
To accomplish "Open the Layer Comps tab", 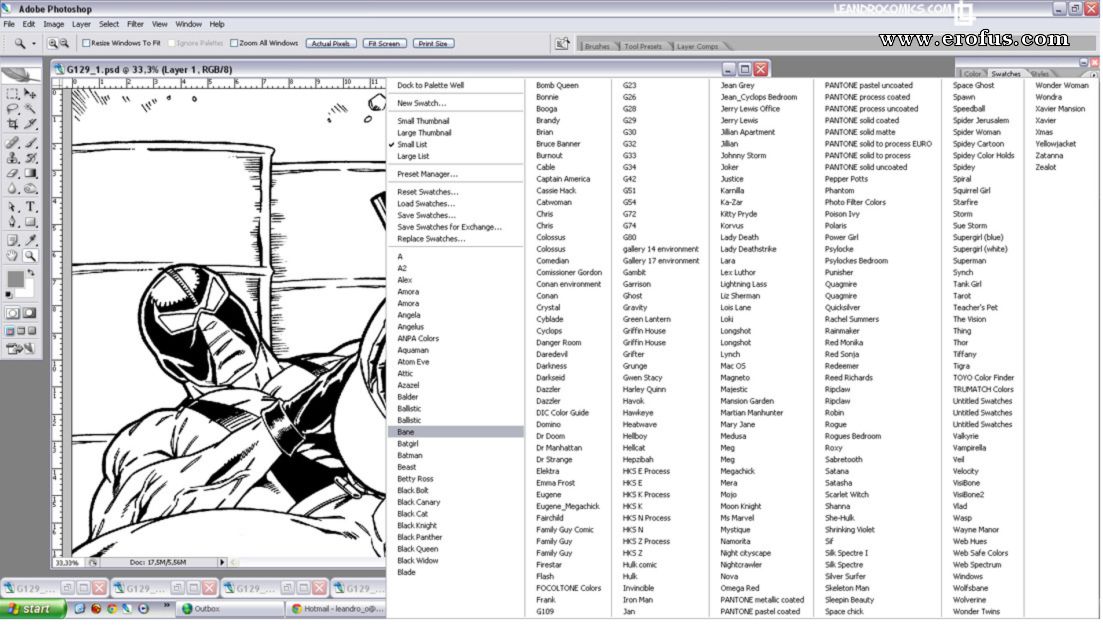I will point(697,46).
